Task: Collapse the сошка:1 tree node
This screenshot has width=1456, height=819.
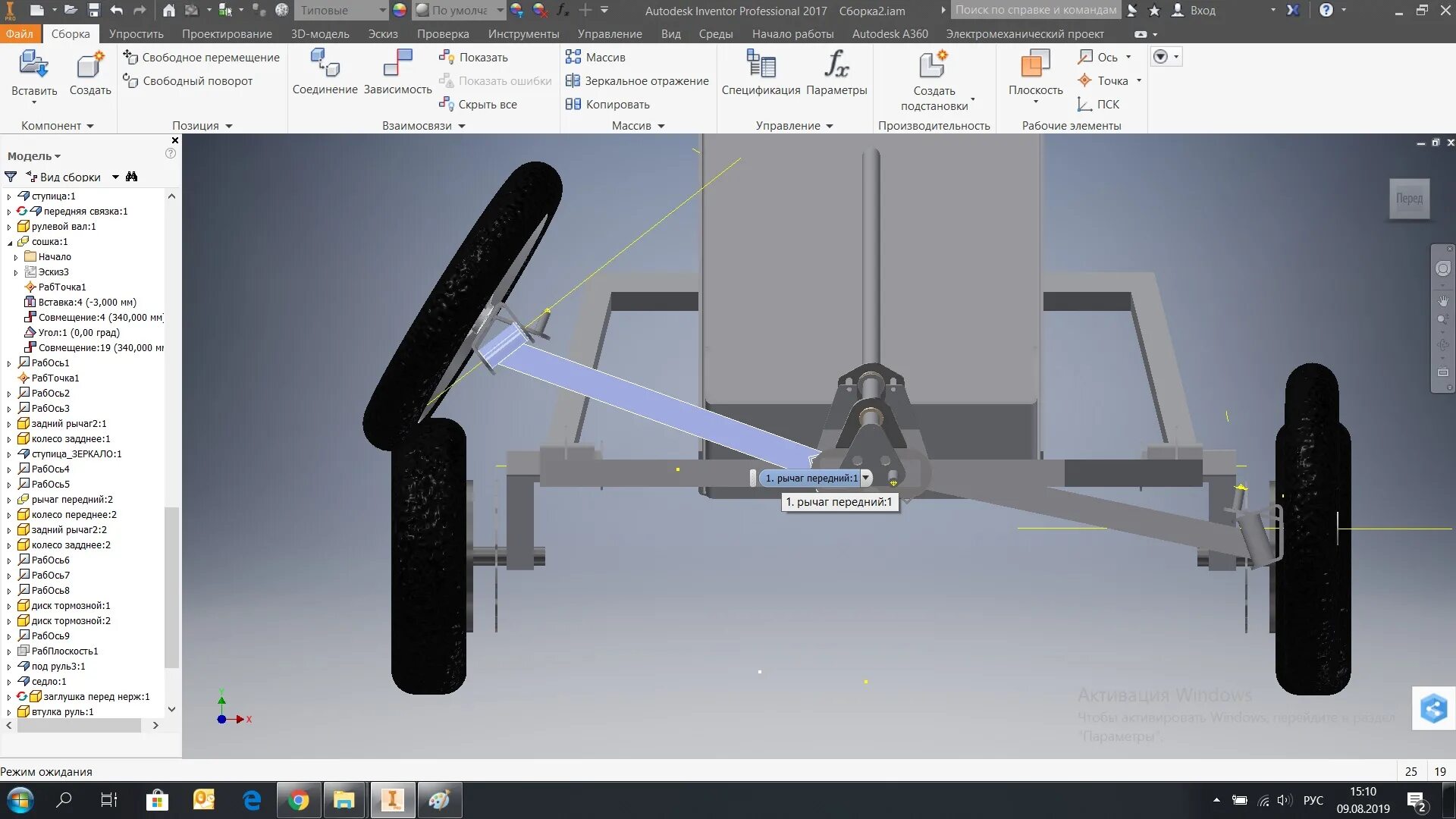Action: [10, 242]
